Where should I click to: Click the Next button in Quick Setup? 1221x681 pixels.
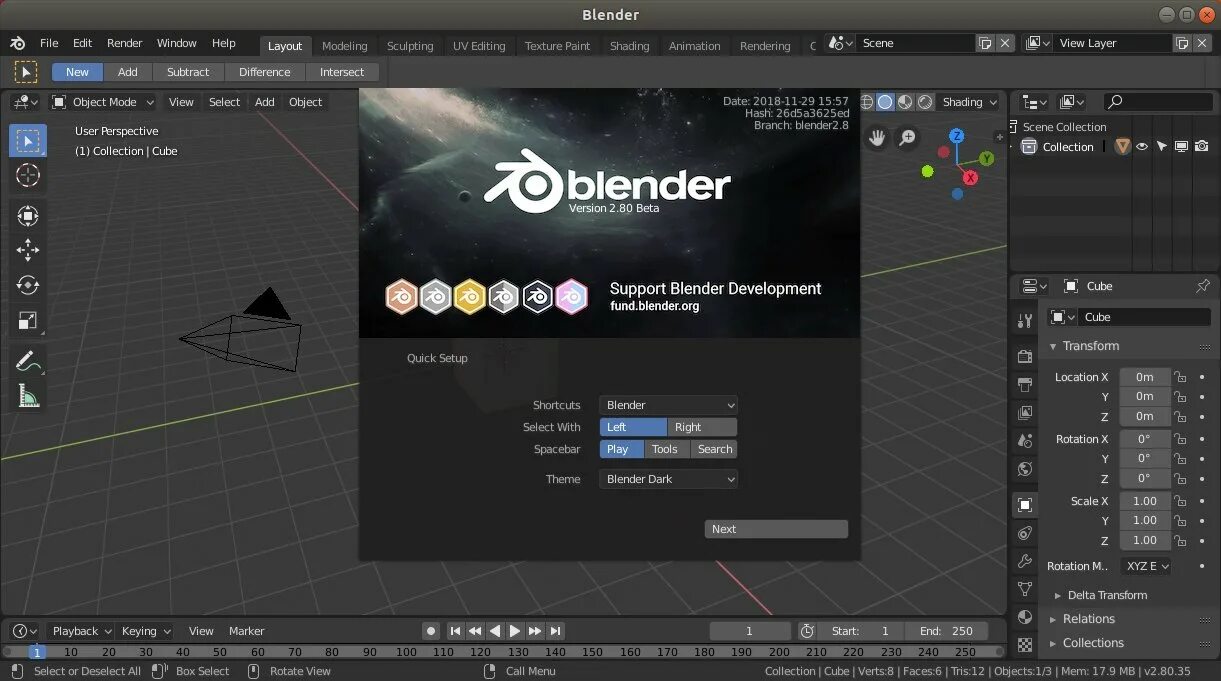pos(776,529)
